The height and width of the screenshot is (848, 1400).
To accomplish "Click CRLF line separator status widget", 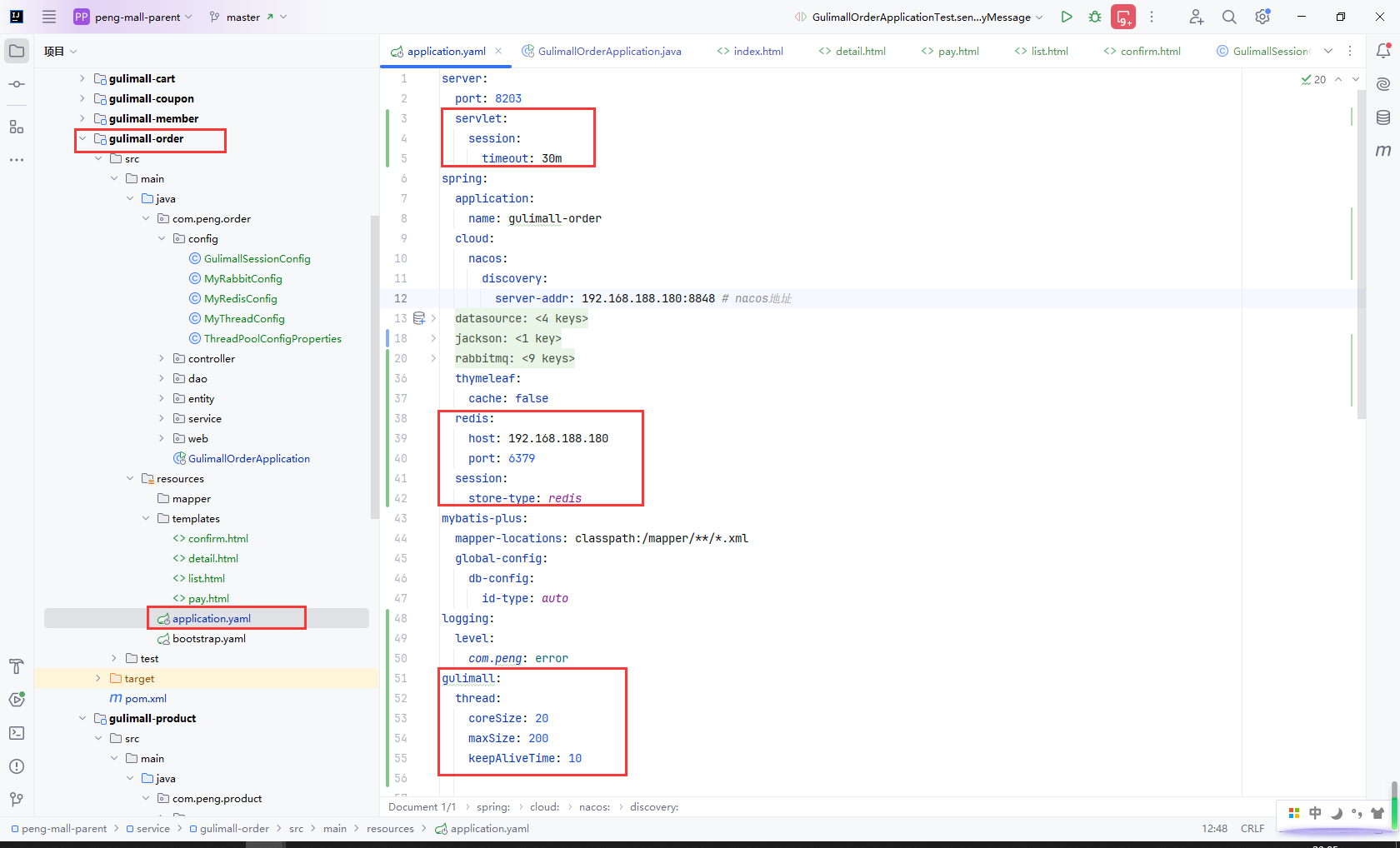I will tap(1252, 829).
